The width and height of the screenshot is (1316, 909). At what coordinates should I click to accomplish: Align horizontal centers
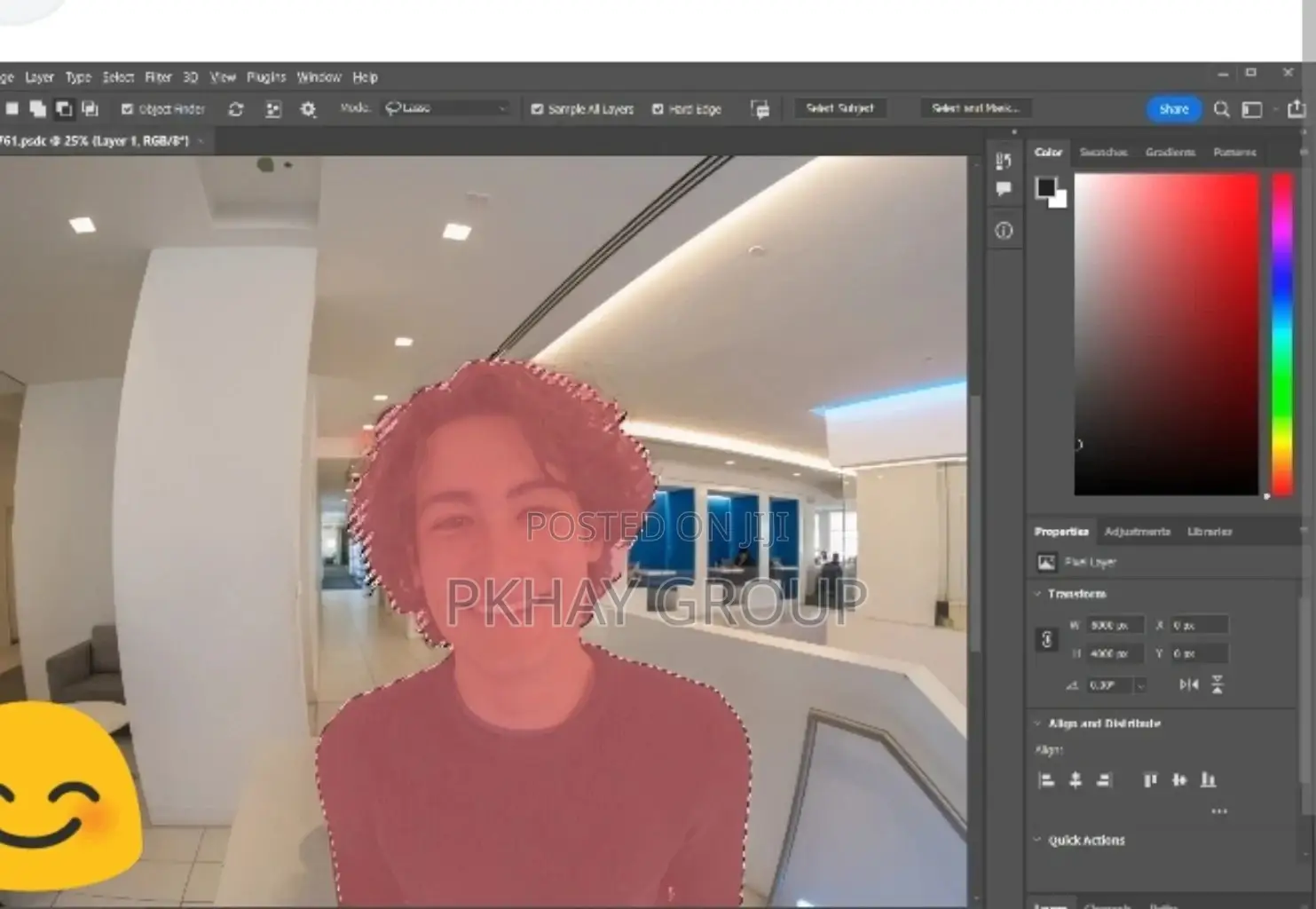click(x=1076, y=780)
